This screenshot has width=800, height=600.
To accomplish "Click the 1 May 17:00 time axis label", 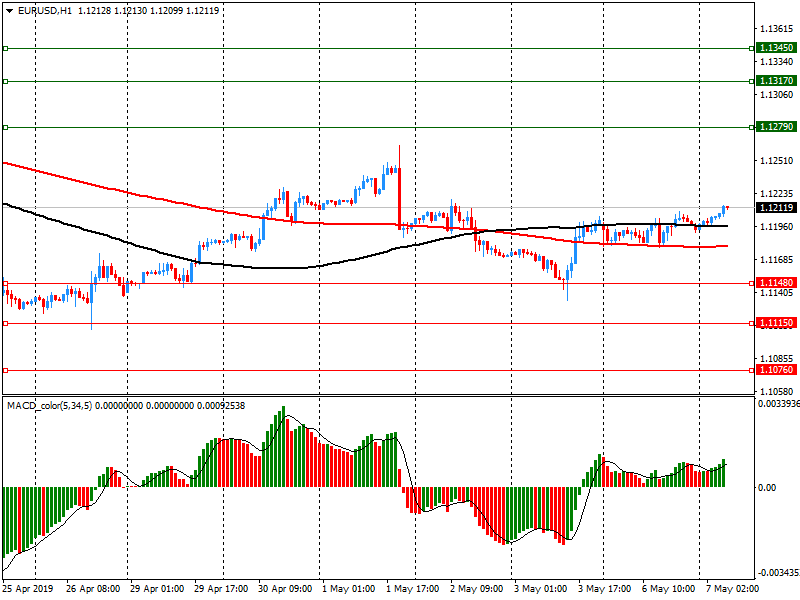I will pyautogui.click(x=412, y=589).
